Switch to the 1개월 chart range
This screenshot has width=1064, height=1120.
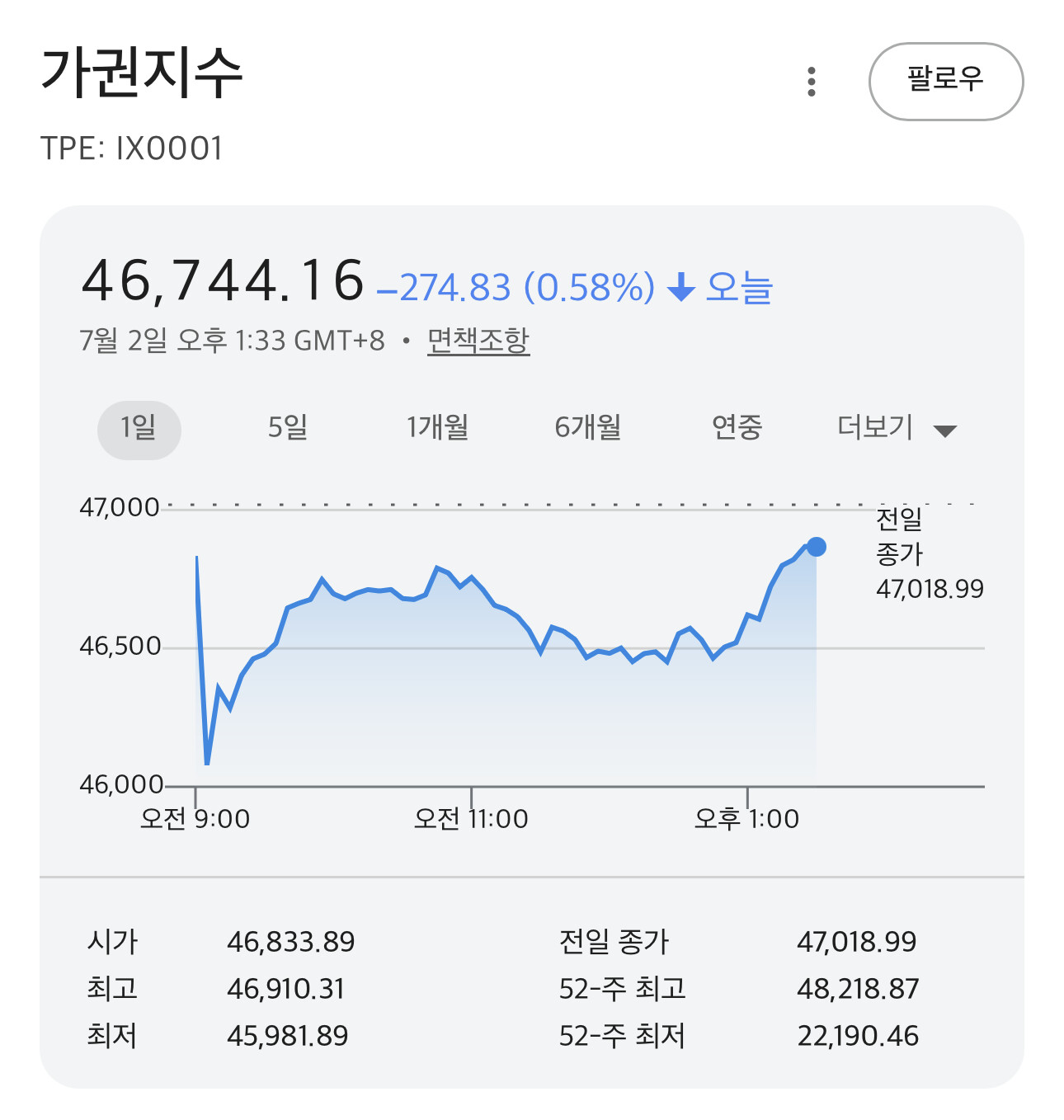437,427
